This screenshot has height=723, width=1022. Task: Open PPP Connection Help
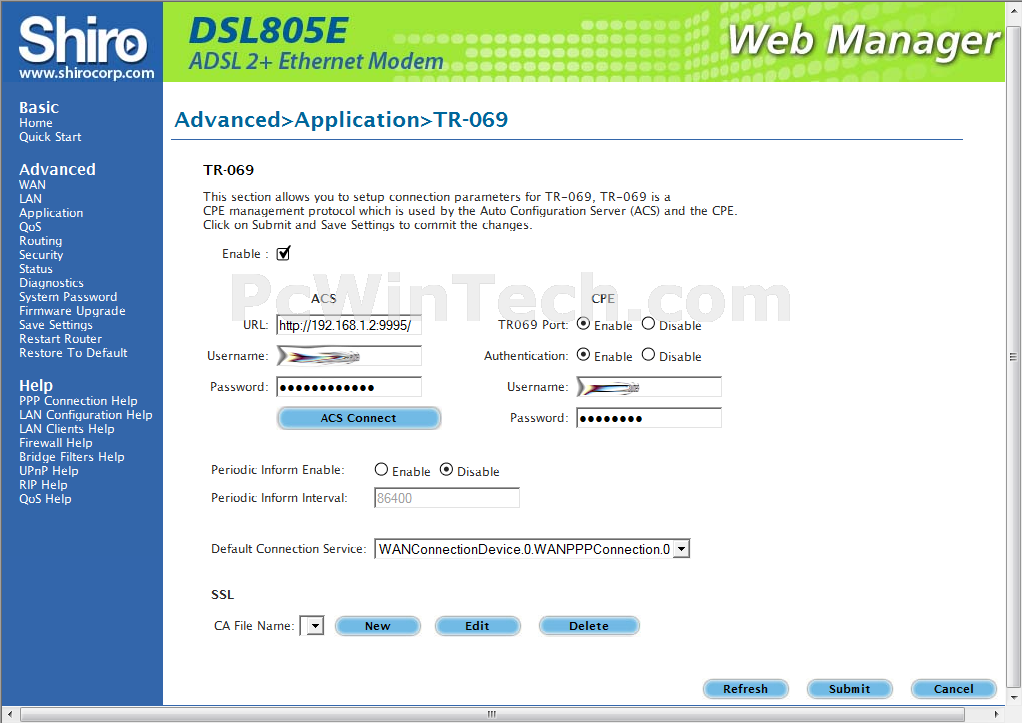click(78, 401)
